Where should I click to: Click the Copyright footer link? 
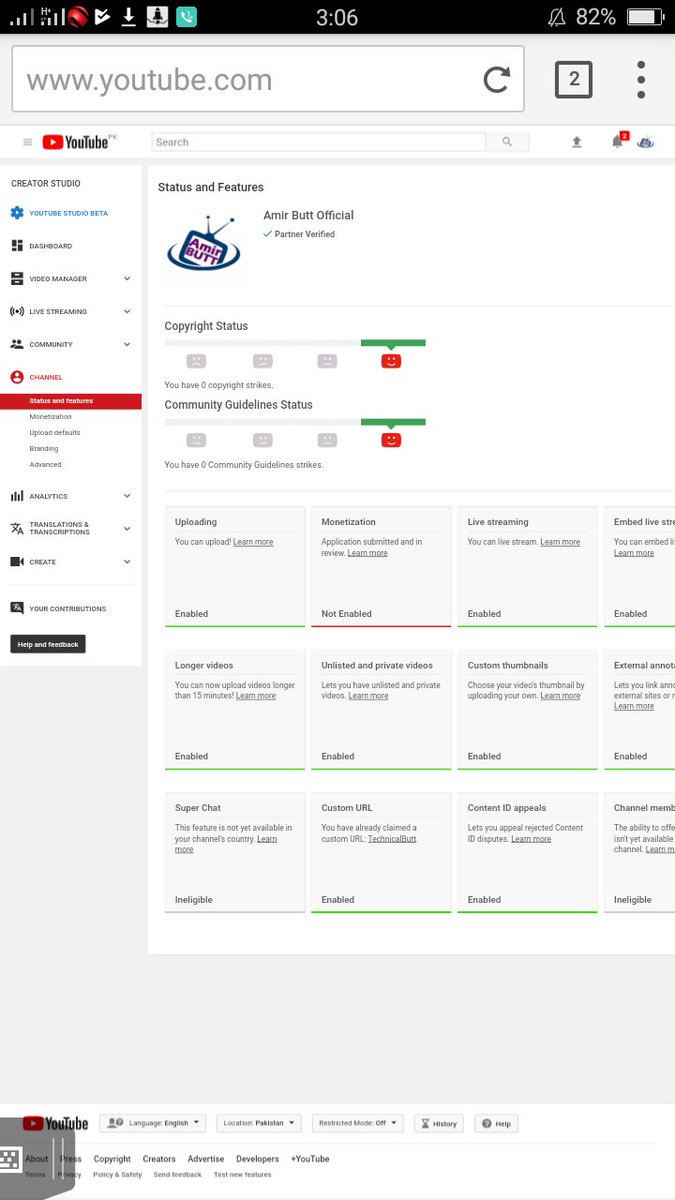(112, 1159)
